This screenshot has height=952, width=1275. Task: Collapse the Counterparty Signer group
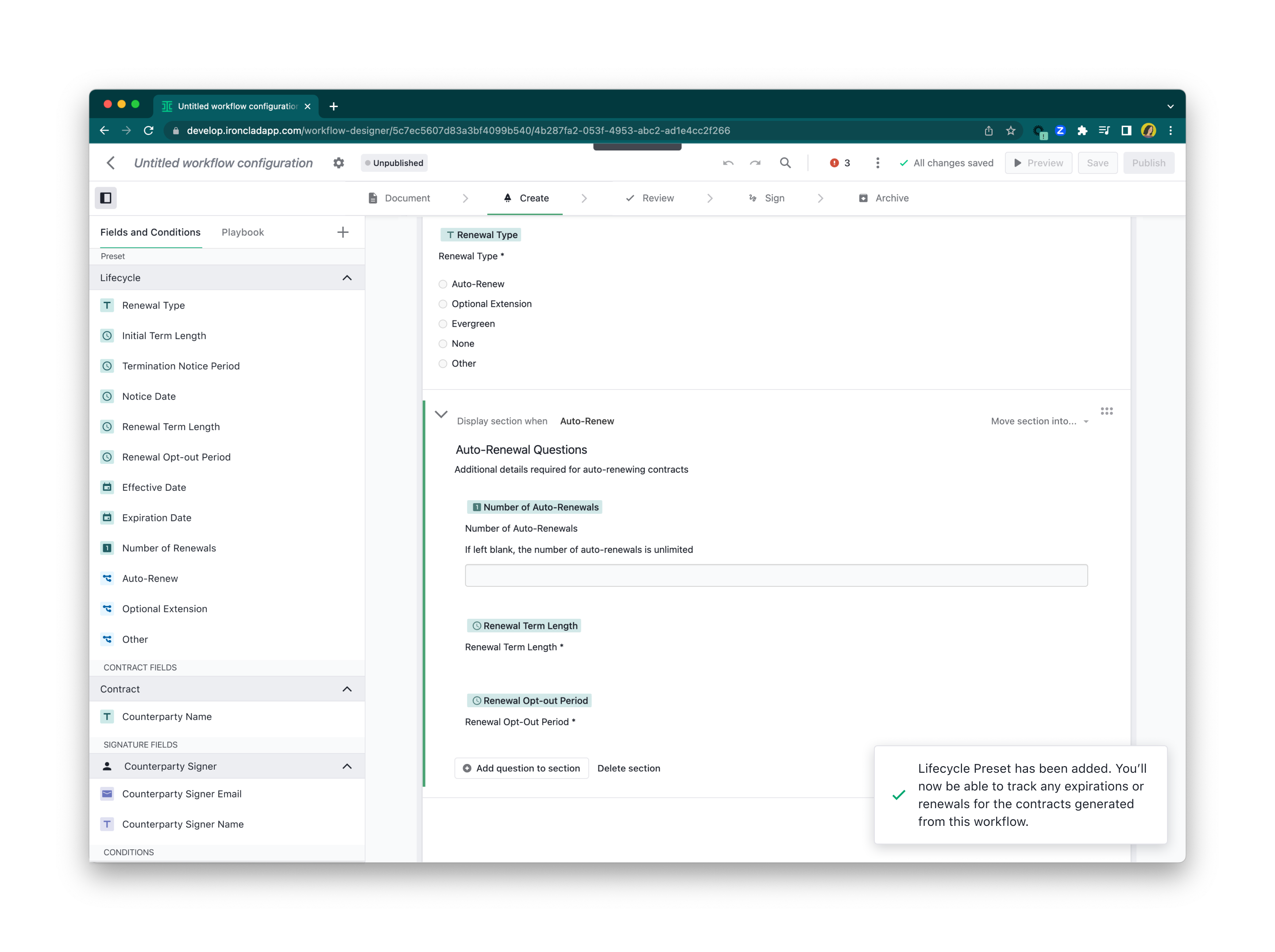coord(347,766)
